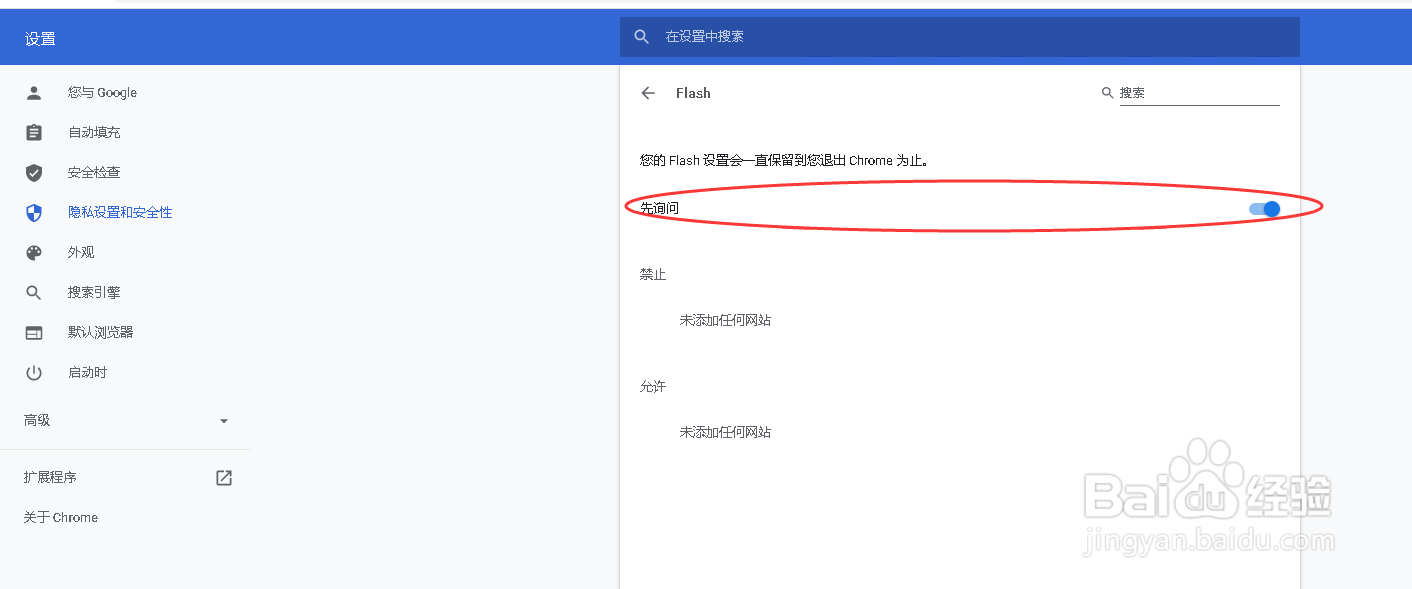
Task: Click the browser window icon for 默认浏览器
Action: click(x=34, y=333)
